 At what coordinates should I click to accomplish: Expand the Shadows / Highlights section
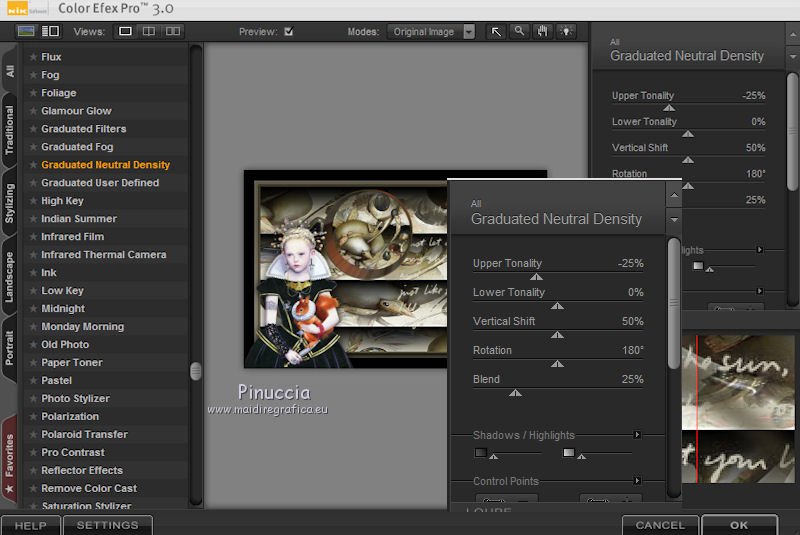[637, 435]
